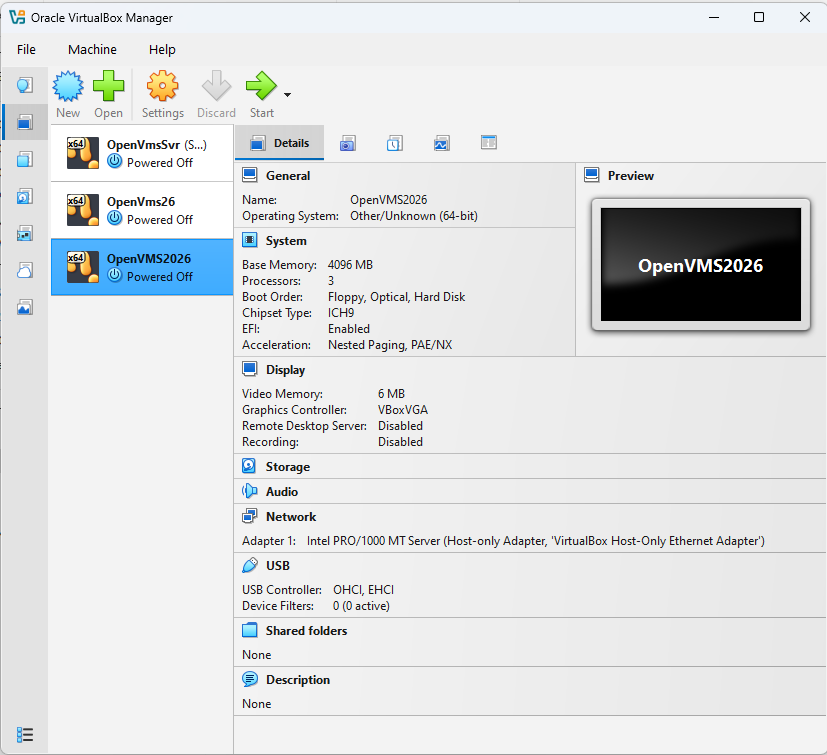
Task: Click the 6 MB video memory value
Action: 391,394
